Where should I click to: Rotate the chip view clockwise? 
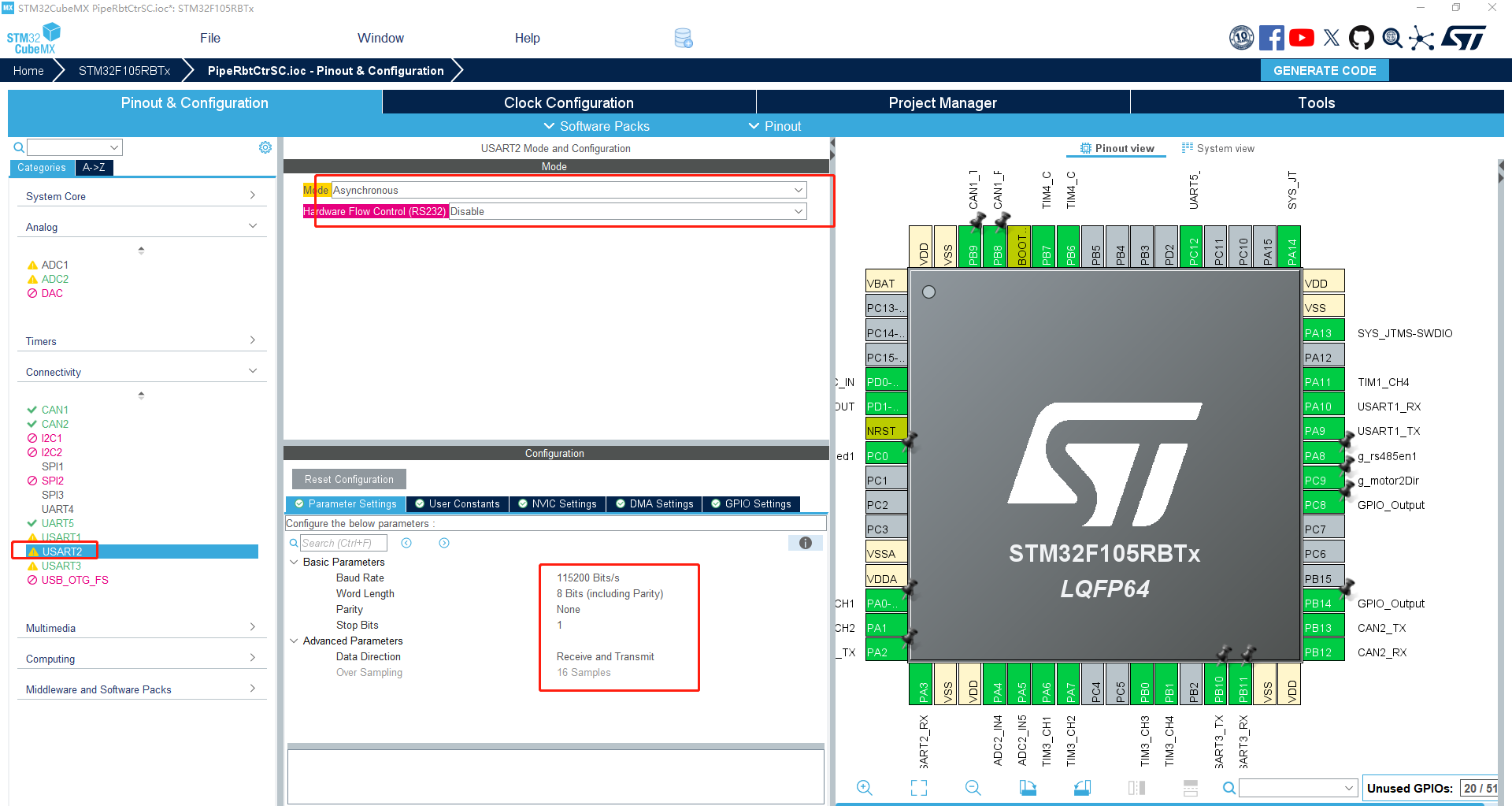click(x=1028, y=788)
